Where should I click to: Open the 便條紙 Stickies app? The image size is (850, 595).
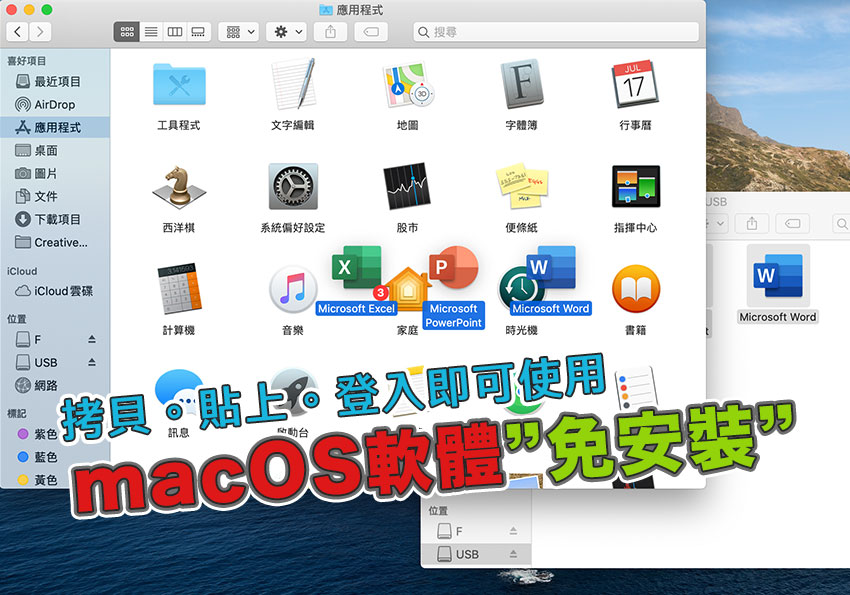[x=521, y=187]
